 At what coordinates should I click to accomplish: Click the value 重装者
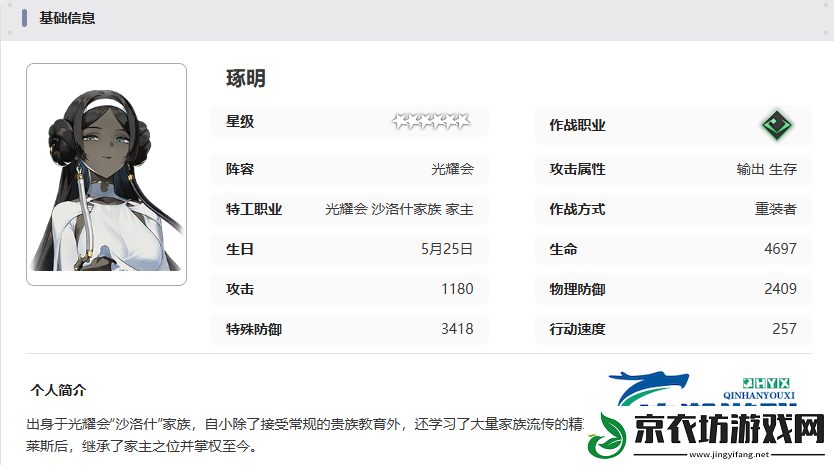coord(775,209)
